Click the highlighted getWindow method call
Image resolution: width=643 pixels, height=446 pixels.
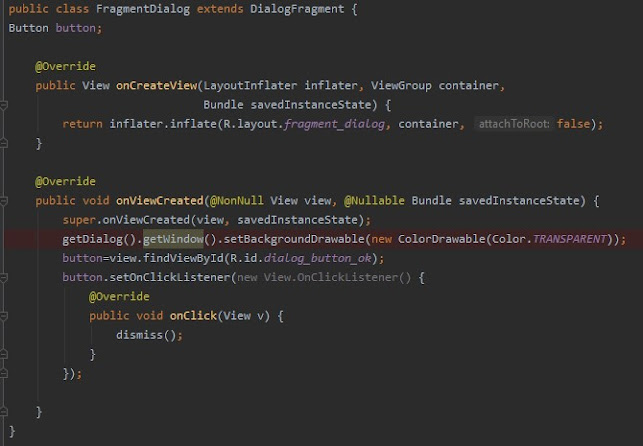173,239
